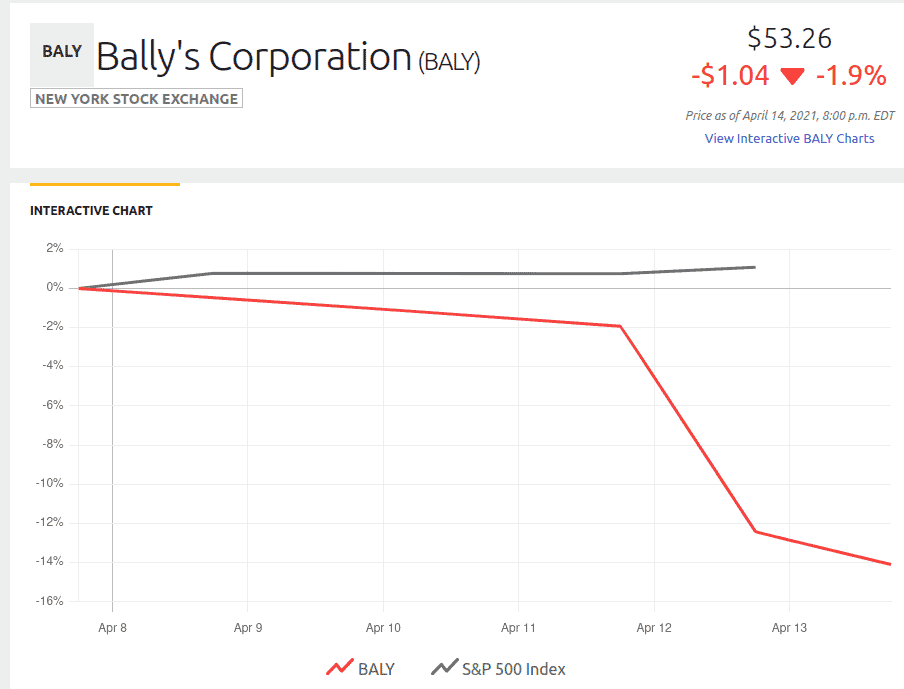The width and height of the screenshot is (904, 689).
Task: Select the Interactive Chart tab
Action: (x=91, y=211)
